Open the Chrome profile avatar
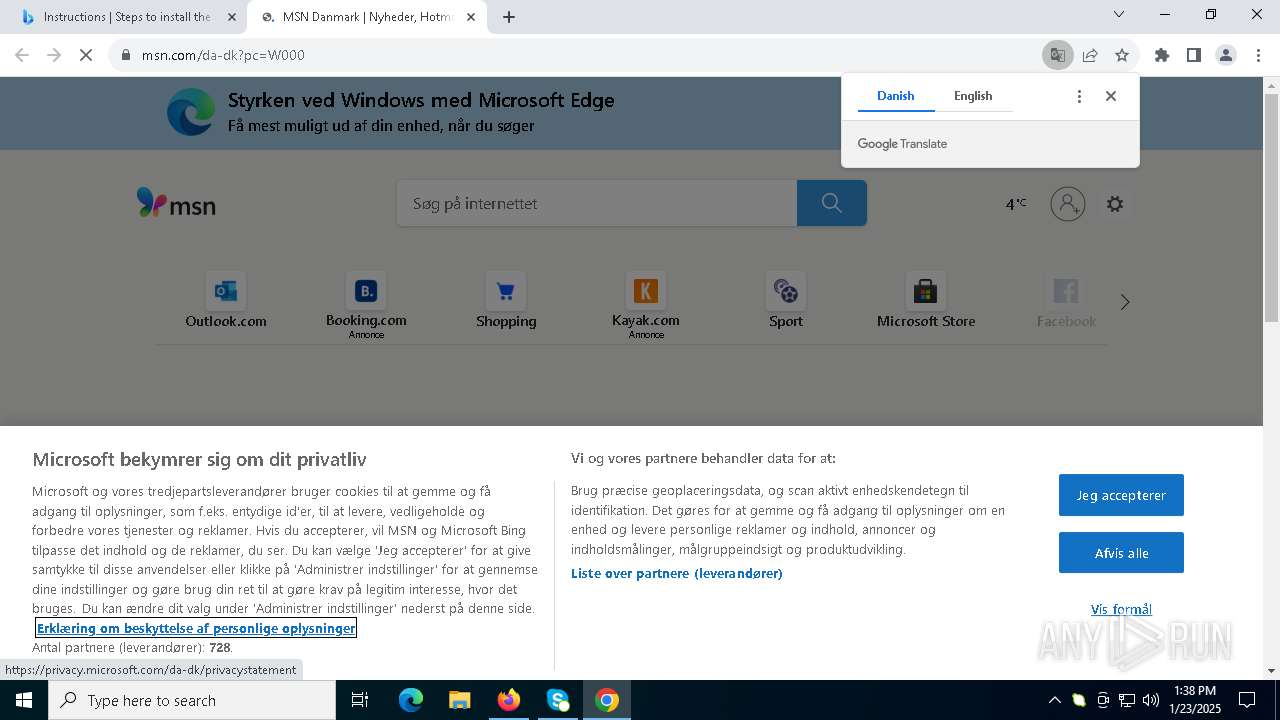The height and width of the screenshot is (720, 1280). [x=1225, y=55]
